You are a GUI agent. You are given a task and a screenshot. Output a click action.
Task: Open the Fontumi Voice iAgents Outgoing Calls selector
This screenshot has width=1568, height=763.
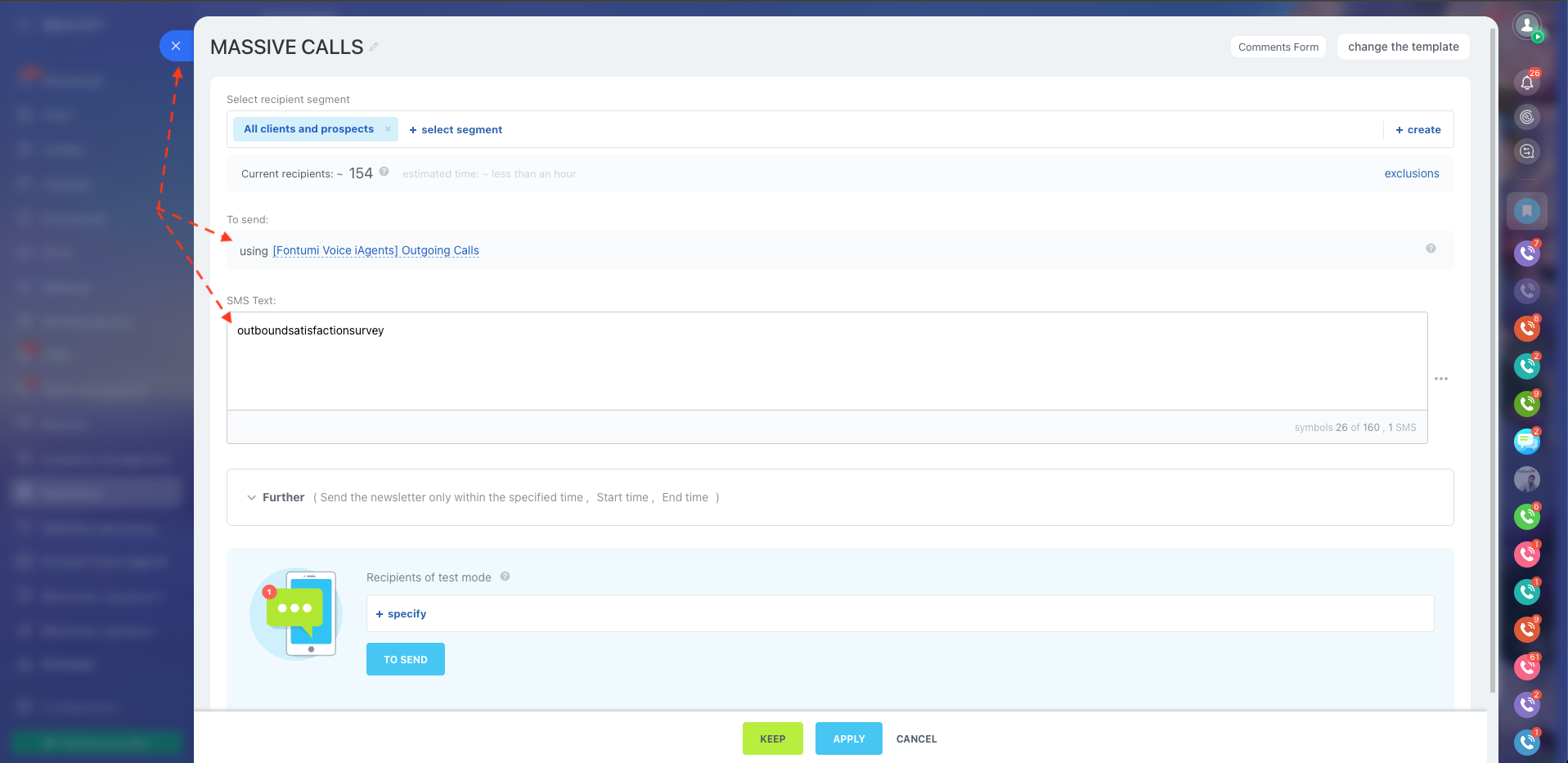point(375,251)
